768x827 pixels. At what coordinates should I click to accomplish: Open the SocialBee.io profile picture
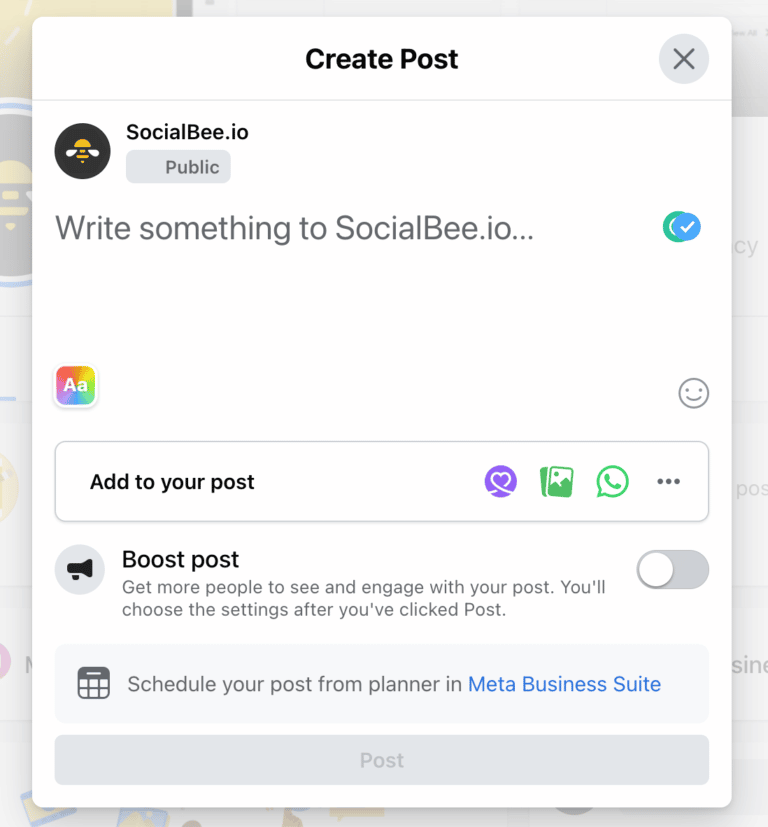tap(82, 151)
